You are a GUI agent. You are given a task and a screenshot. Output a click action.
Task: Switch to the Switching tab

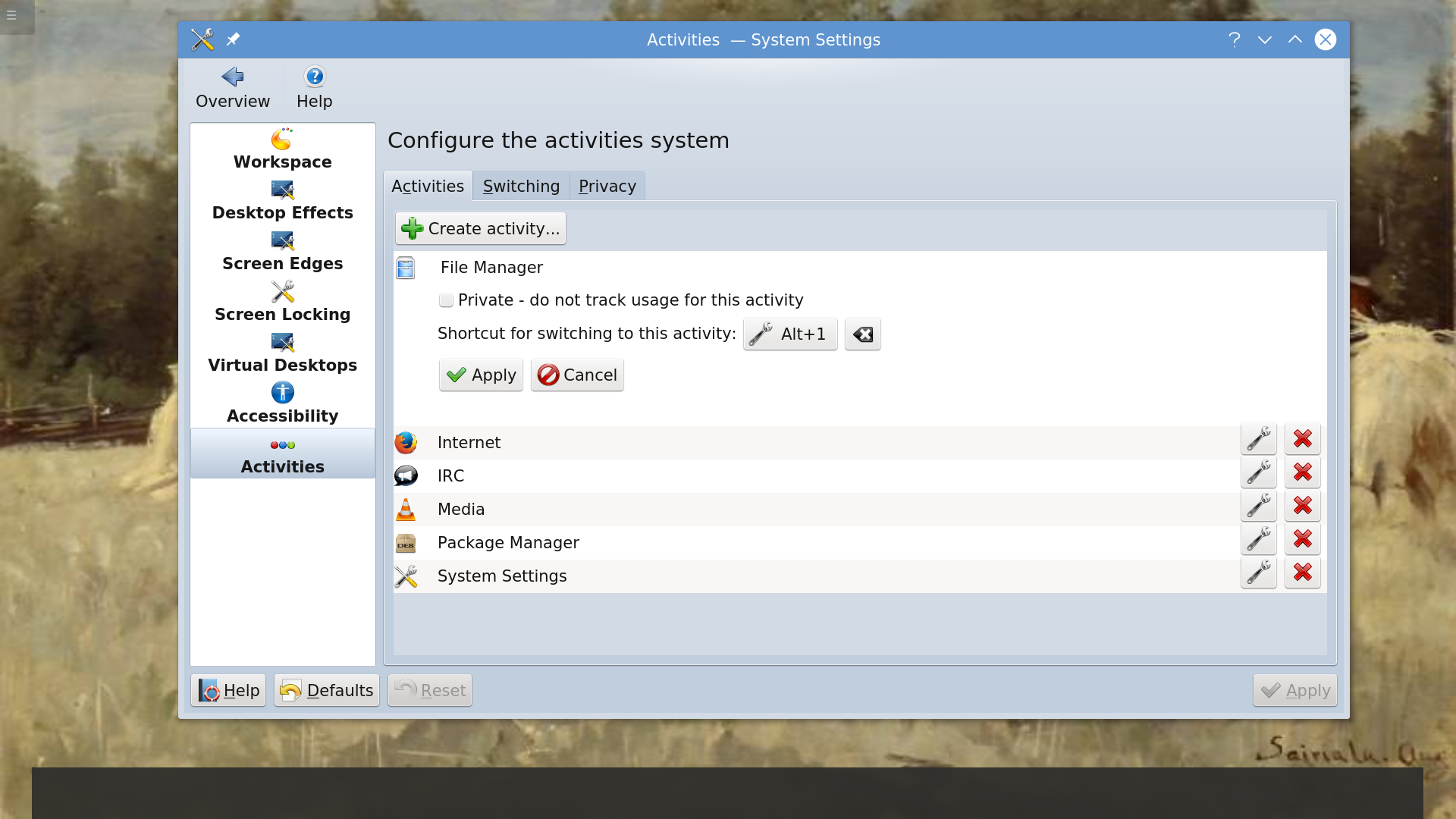[x=521, y=187]
